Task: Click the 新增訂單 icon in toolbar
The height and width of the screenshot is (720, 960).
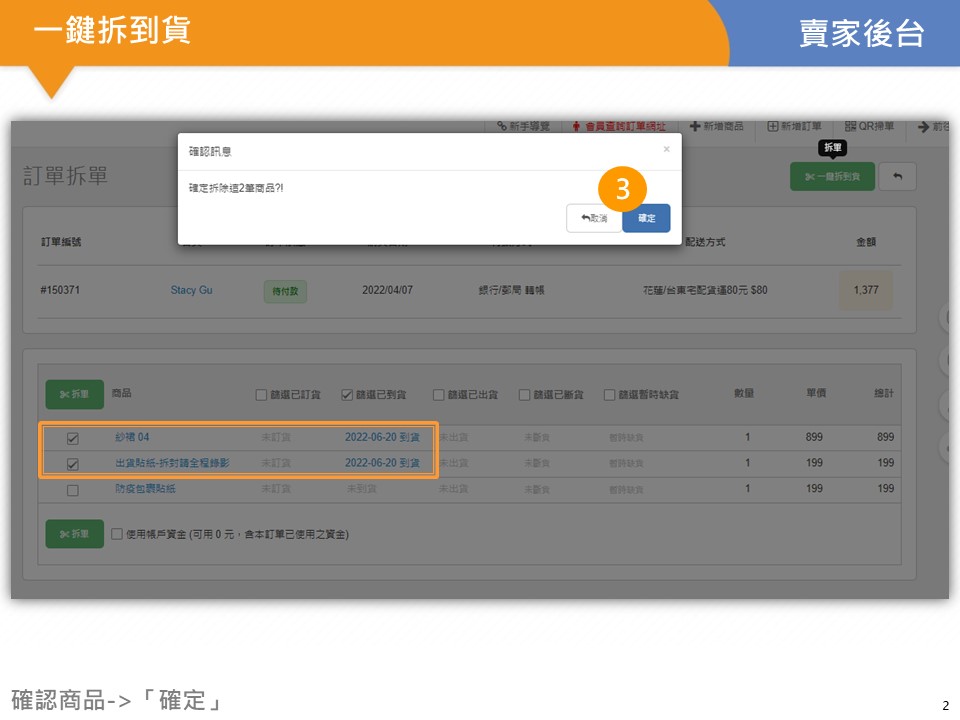Action: (x=773, y=127)
